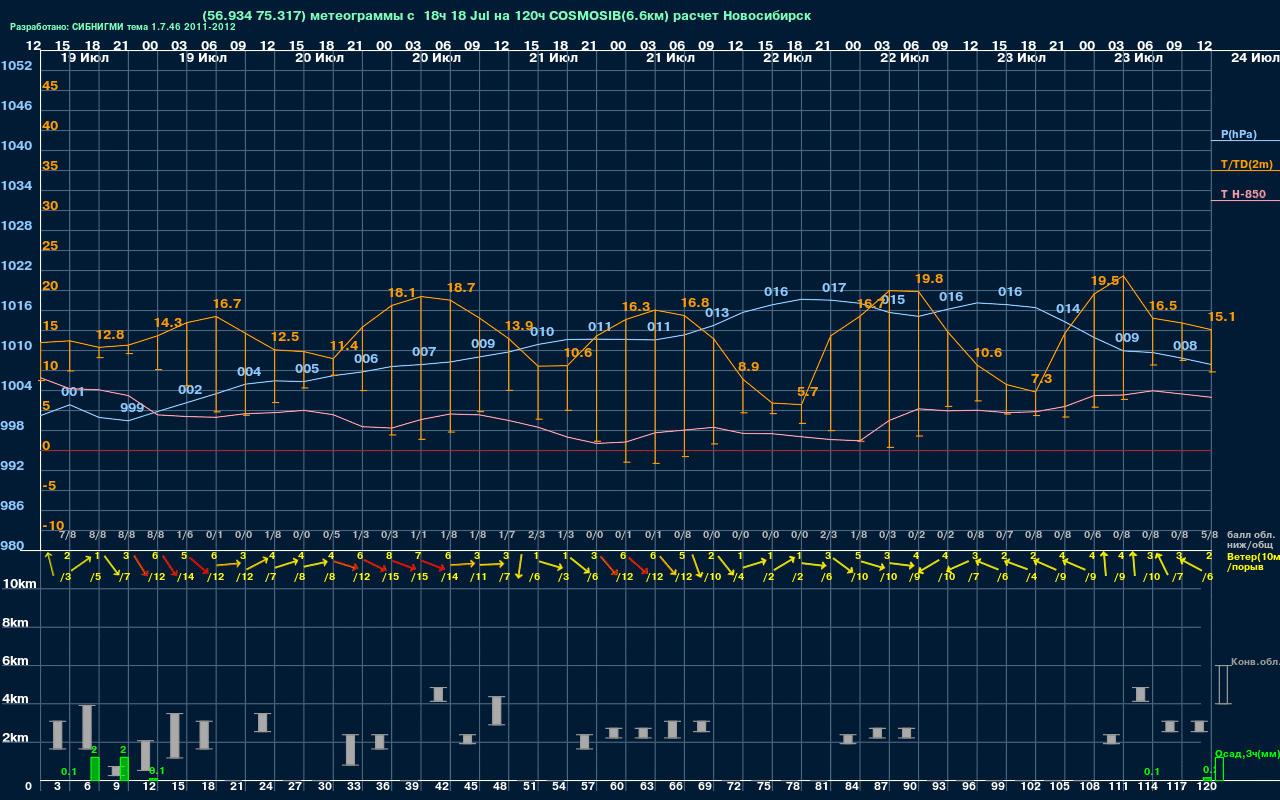Click the 12.5 temperature value
Screen dimensions: 1280x800
285,337
